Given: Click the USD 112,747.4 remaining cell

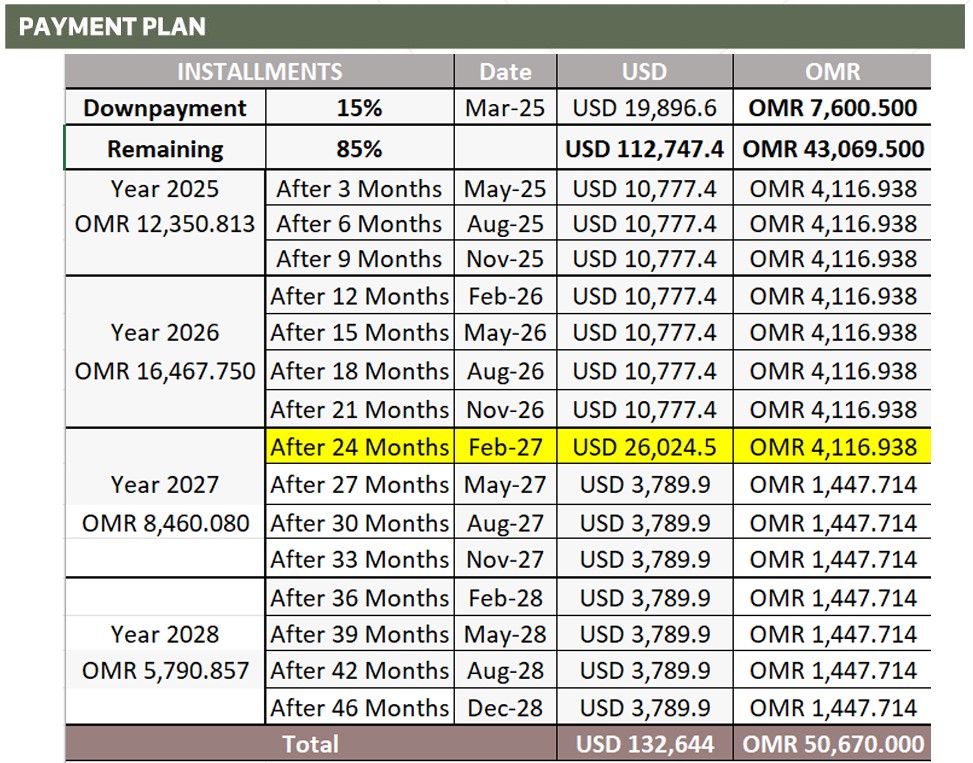Looking at the screenshot, I should (x=645, y=148).
